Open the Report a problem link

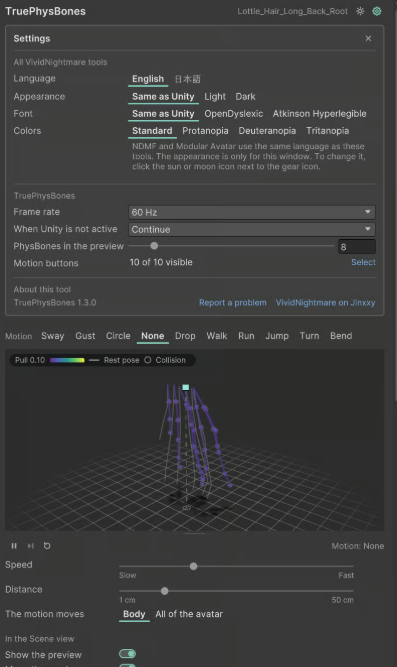[x=233, y=302]
